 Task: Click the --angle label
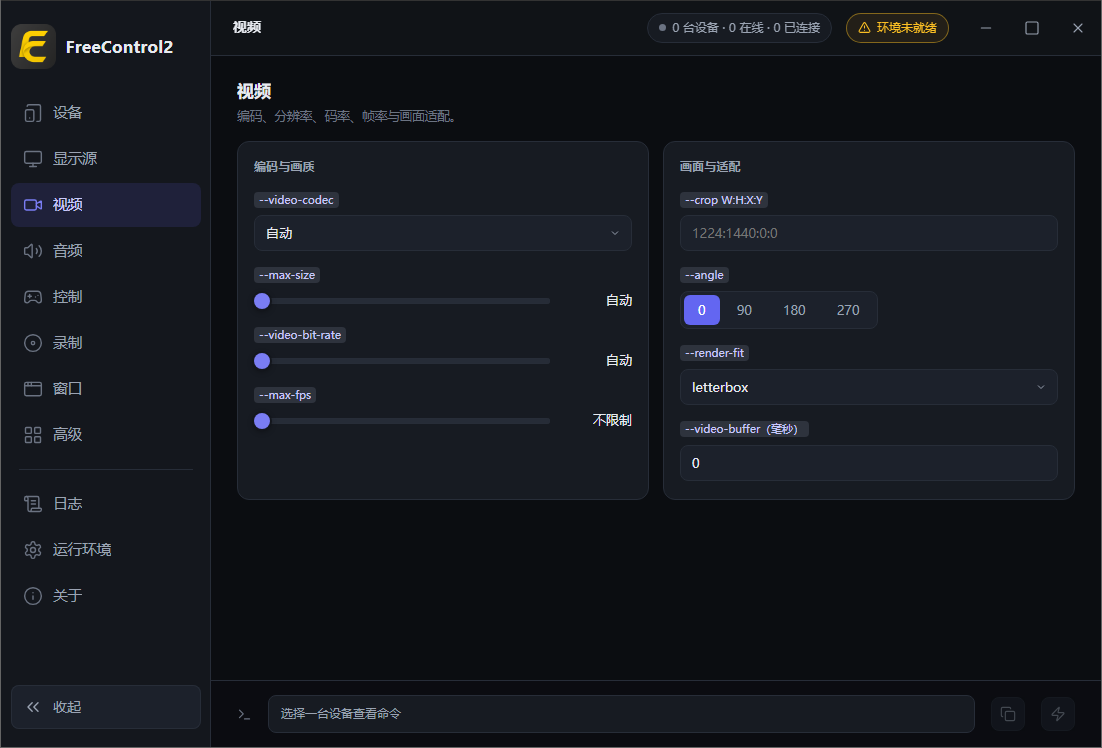coord(704,275)
